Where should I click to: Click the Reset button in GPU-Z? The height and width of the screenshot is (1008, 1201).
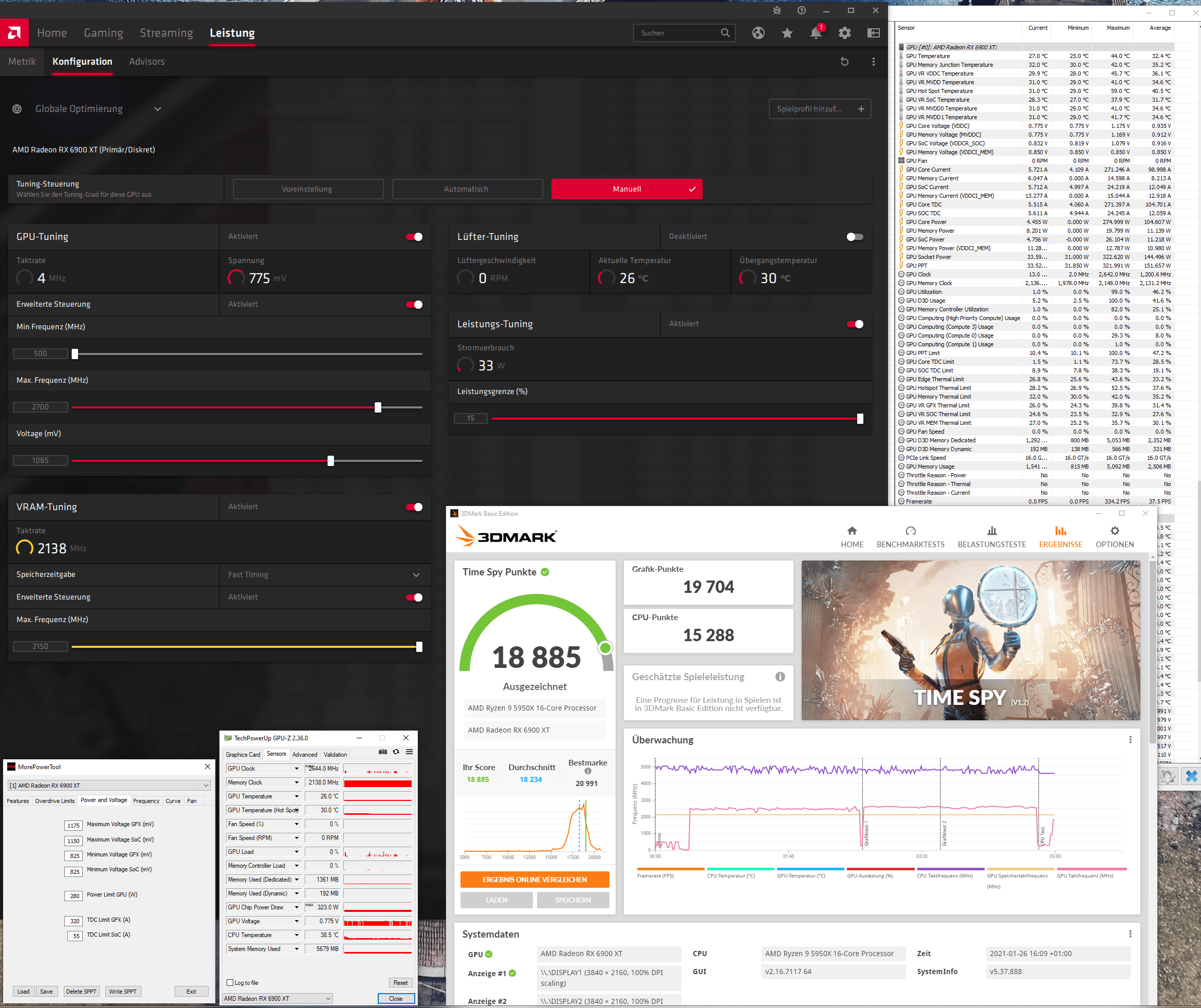400,982
